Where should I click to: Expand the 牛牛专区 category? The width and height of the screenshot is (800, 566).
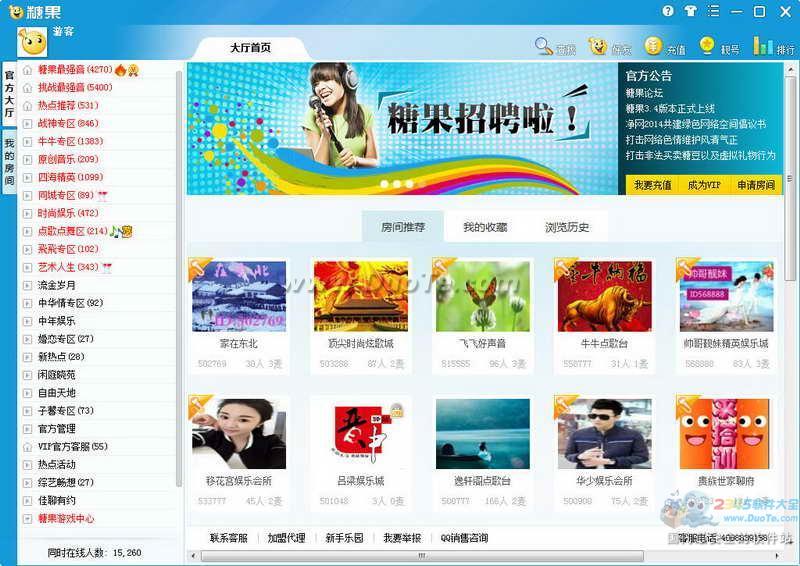(x=60, y=141)
